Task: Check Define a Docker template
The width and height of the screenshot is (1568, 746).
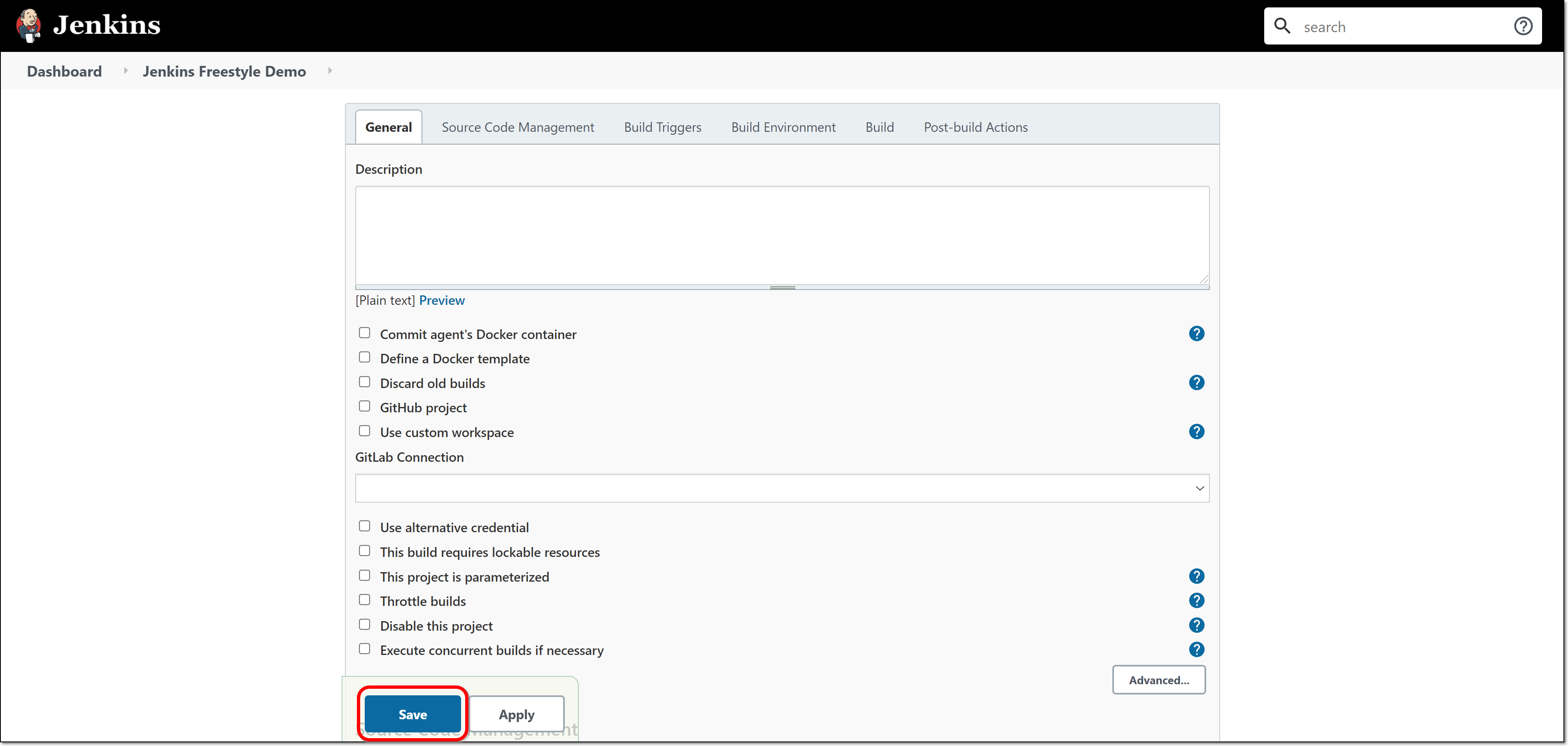Action: pos(364,358)
